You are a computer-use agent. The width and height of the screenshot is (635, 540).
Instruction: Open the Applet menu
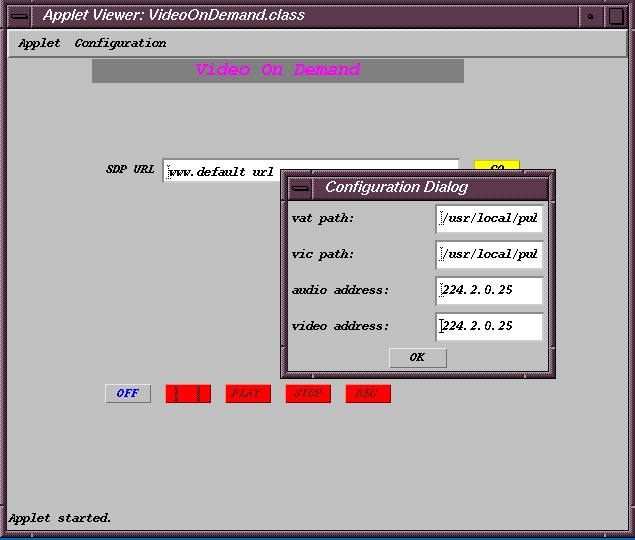coord(39,43)
